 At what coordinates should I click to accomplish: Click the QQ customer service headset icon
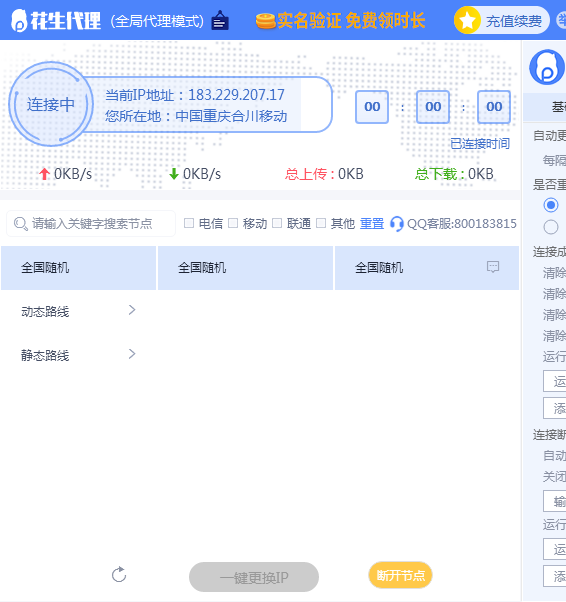397,223
